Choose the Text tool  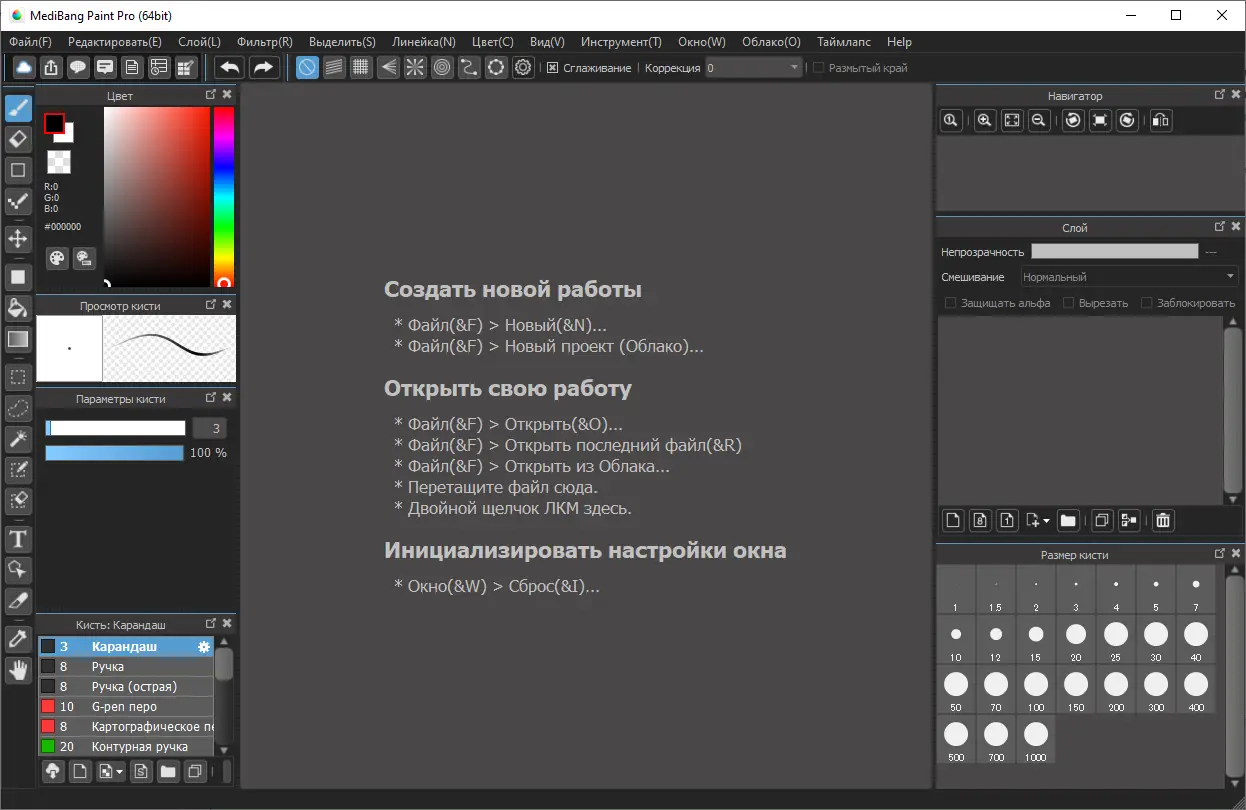18,540
